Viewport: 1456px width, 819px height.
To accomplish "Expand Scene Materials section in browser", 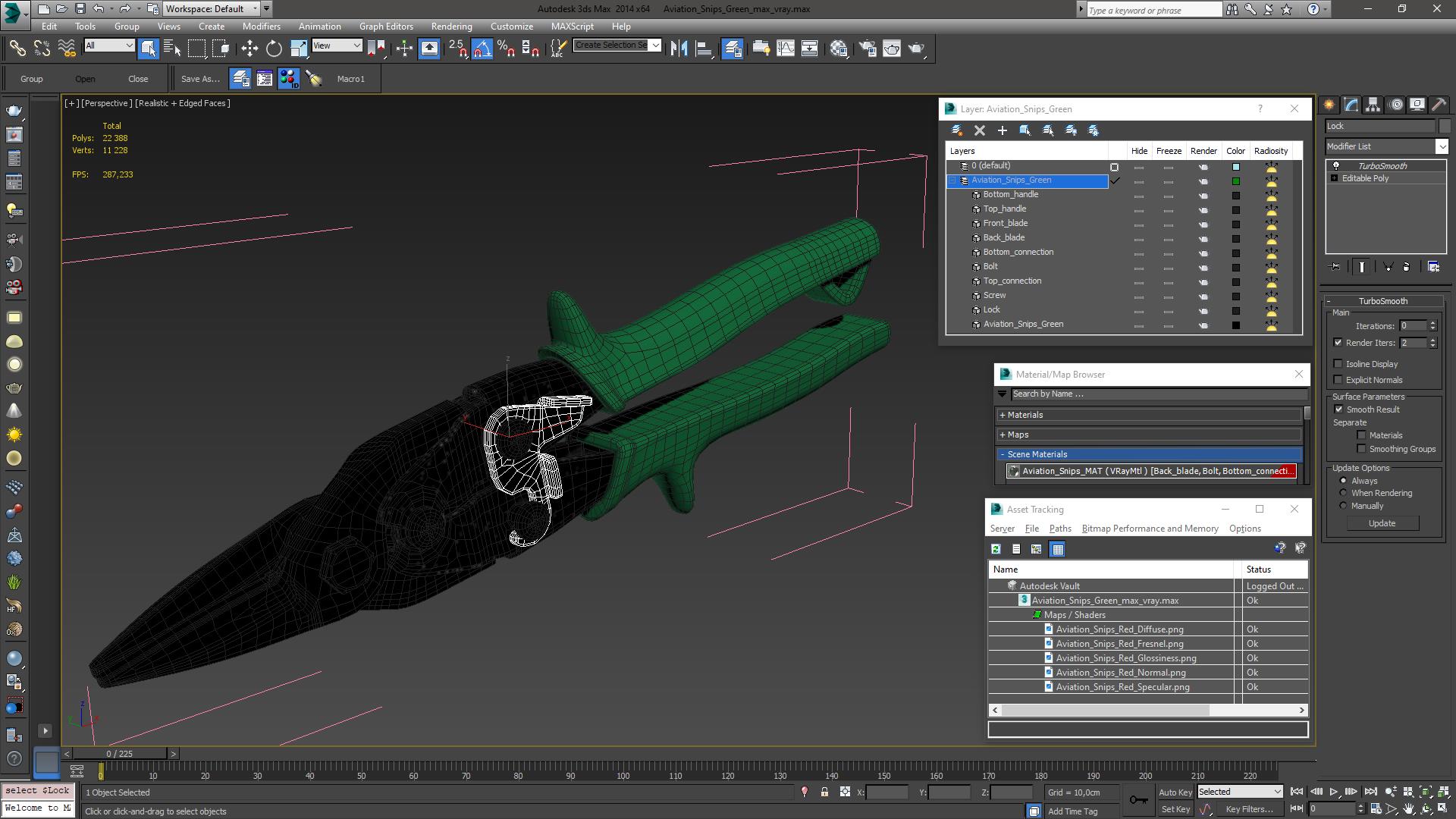I will click(1002, 453).
